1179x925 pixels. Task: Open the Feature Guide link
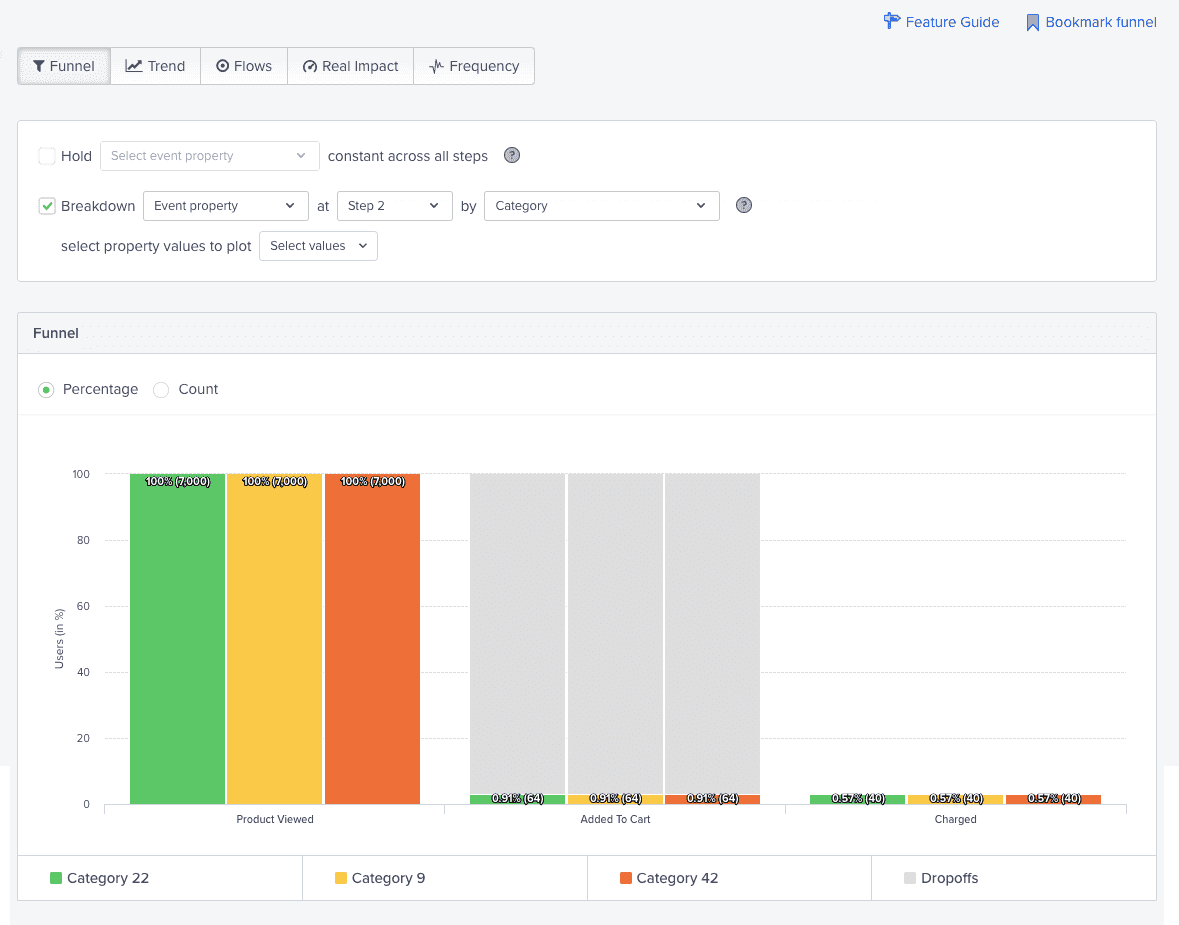click(x=950, y=21)
